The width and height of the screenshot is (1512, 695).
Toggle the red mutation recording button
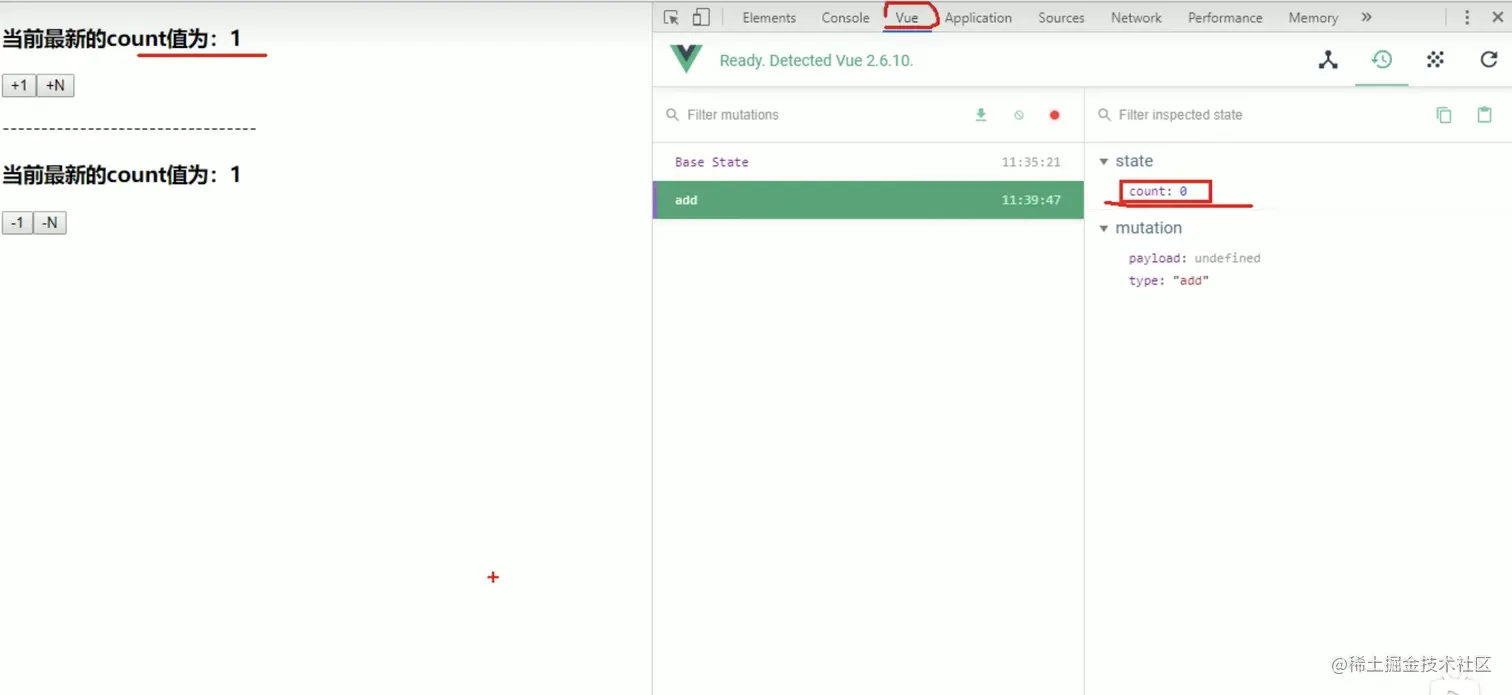coord(1054,115)
